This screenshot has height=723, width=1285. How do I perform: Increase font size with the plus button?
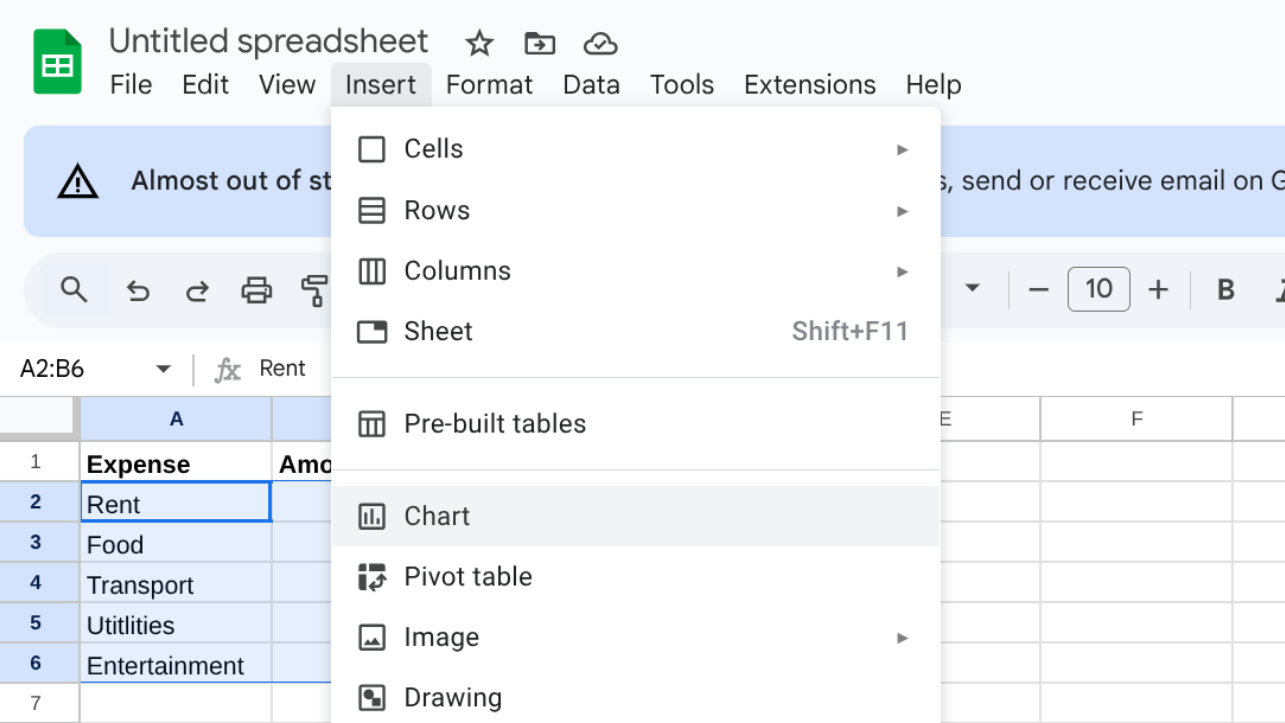(1158, 289)
